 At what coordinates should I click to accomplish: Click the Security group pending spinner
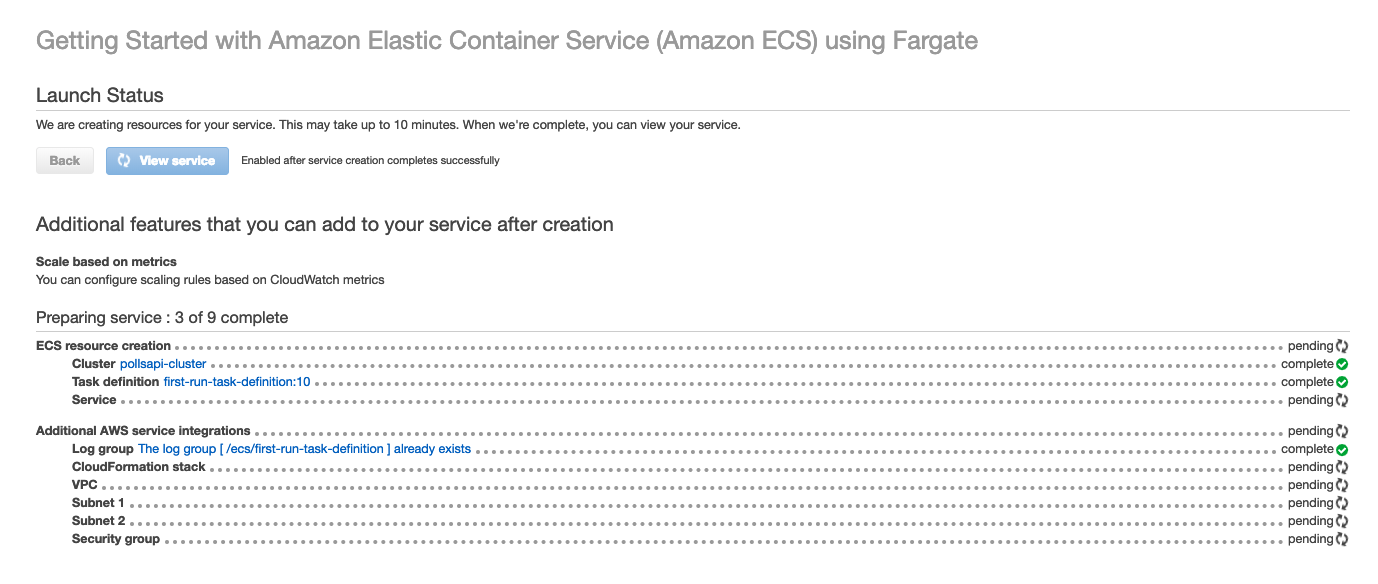click(x=1342, y=539)
